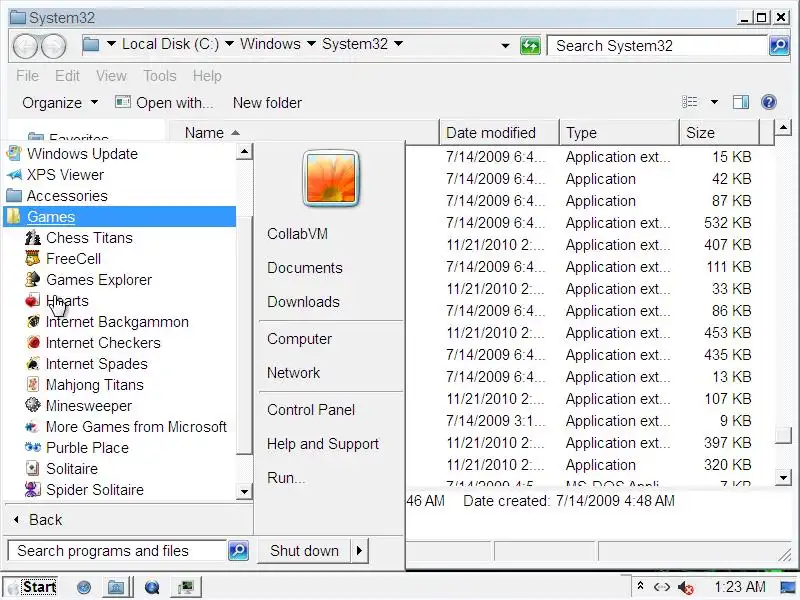This screenshot has width=800, height=600.
Task: Open Downloads from Start menu
Action: (303, 302)
